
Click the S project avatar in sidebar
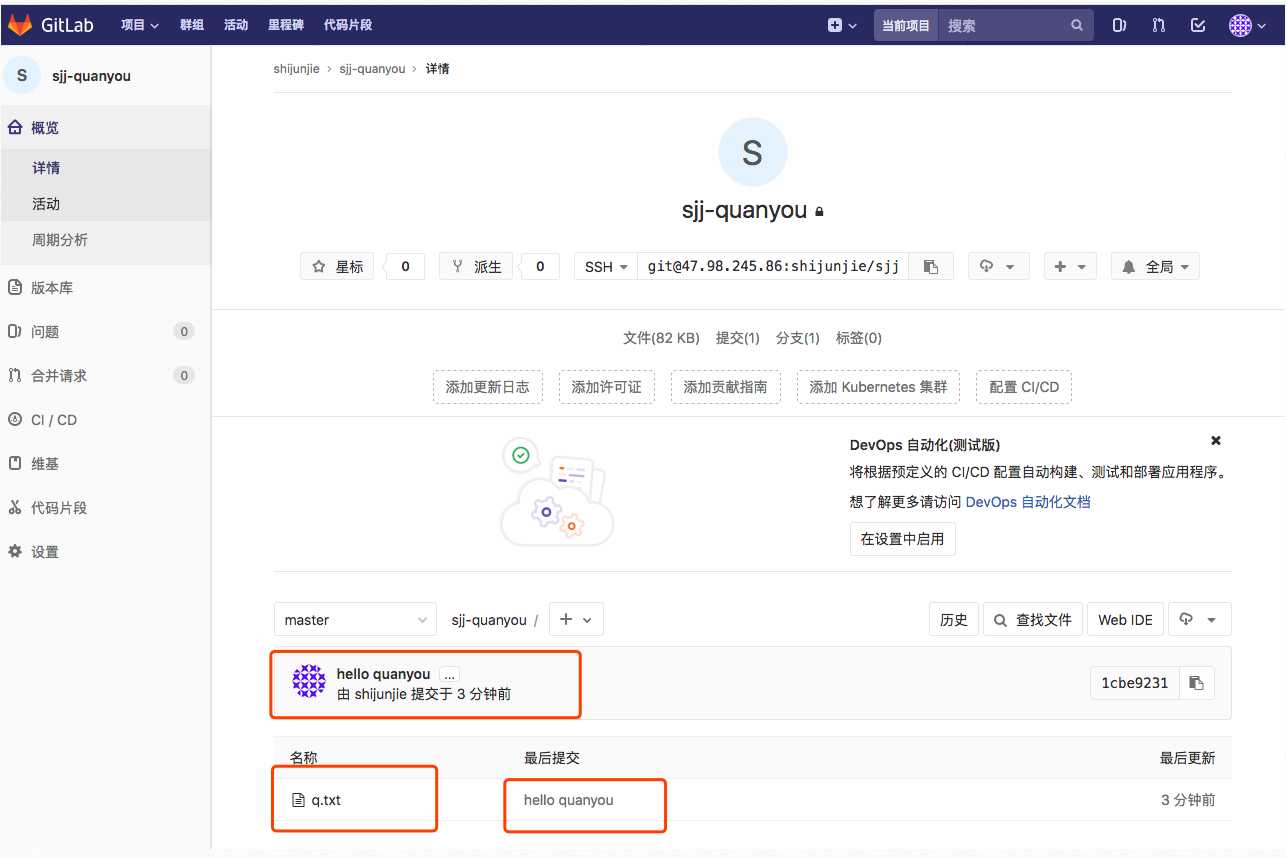22,75
